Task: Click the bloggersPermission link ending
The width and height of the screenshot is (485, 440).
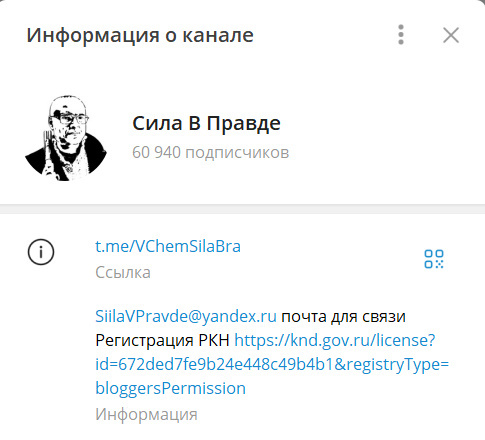Action: 171,388
